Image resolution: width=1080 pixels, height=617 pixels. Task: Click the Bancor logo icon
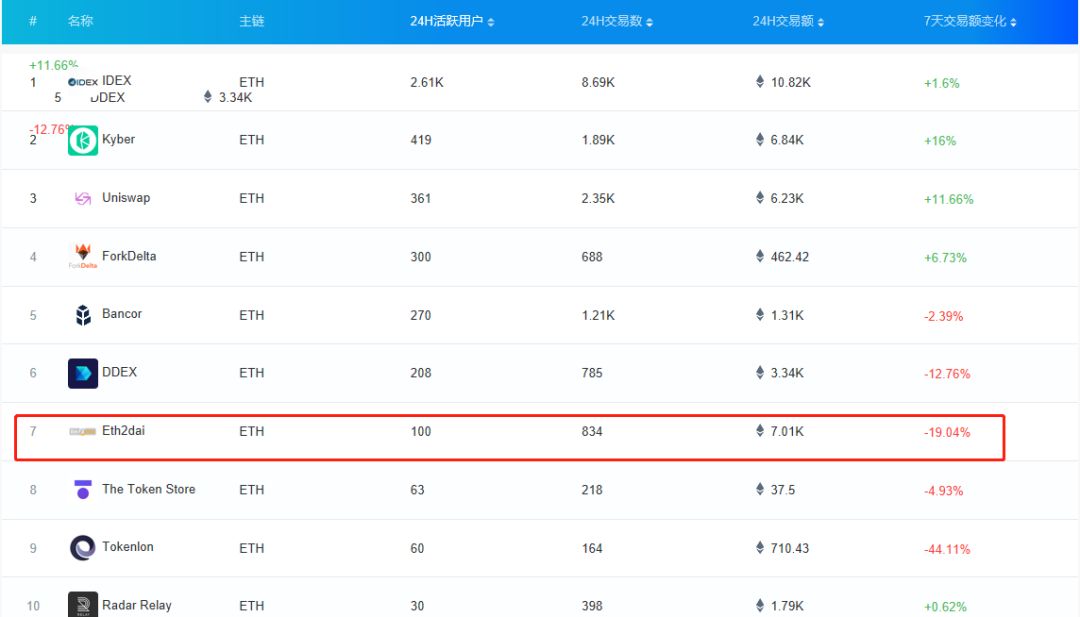click(83, 315)
